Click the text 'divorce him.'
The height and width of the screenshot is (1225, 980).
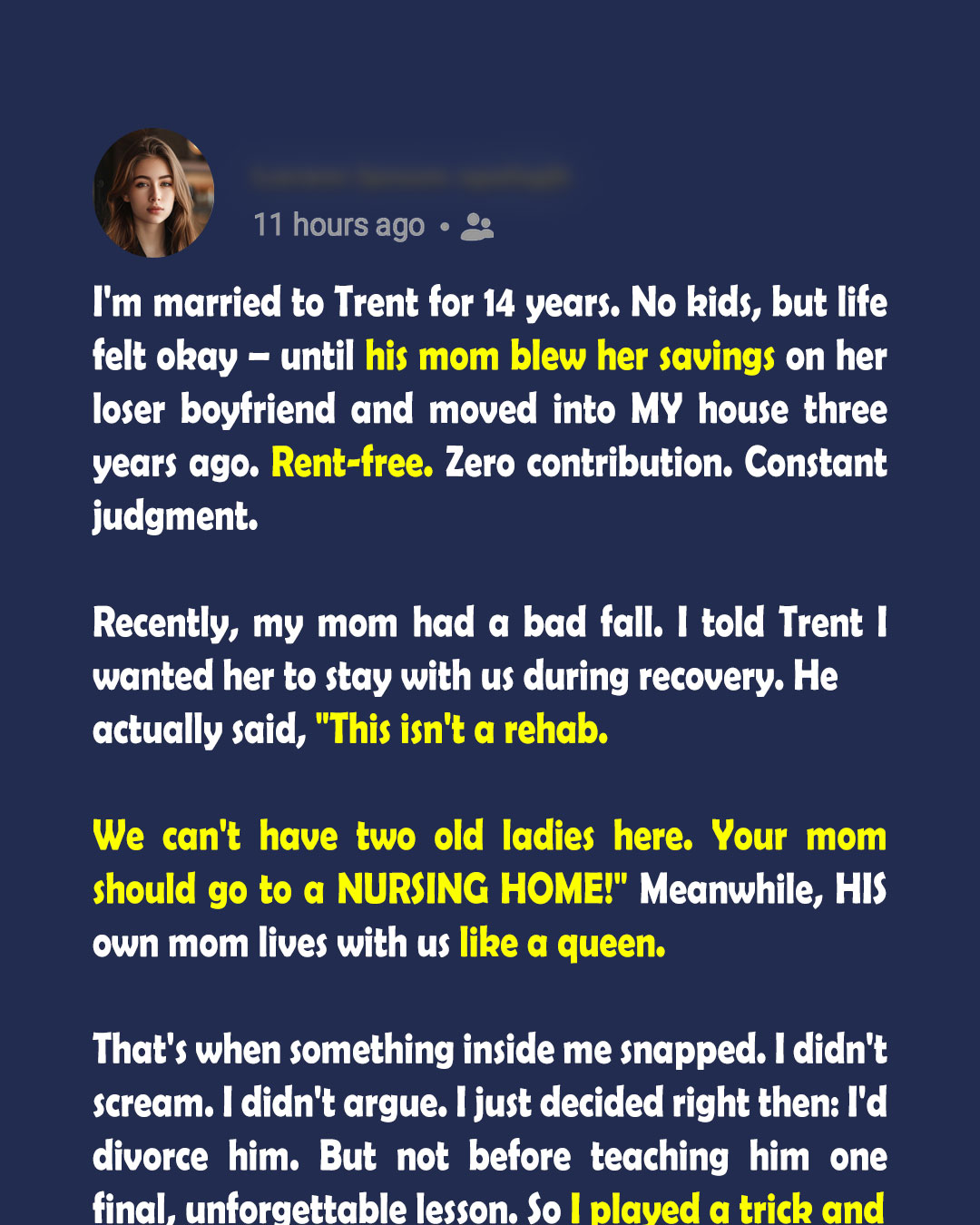(x=196, y=1157)
